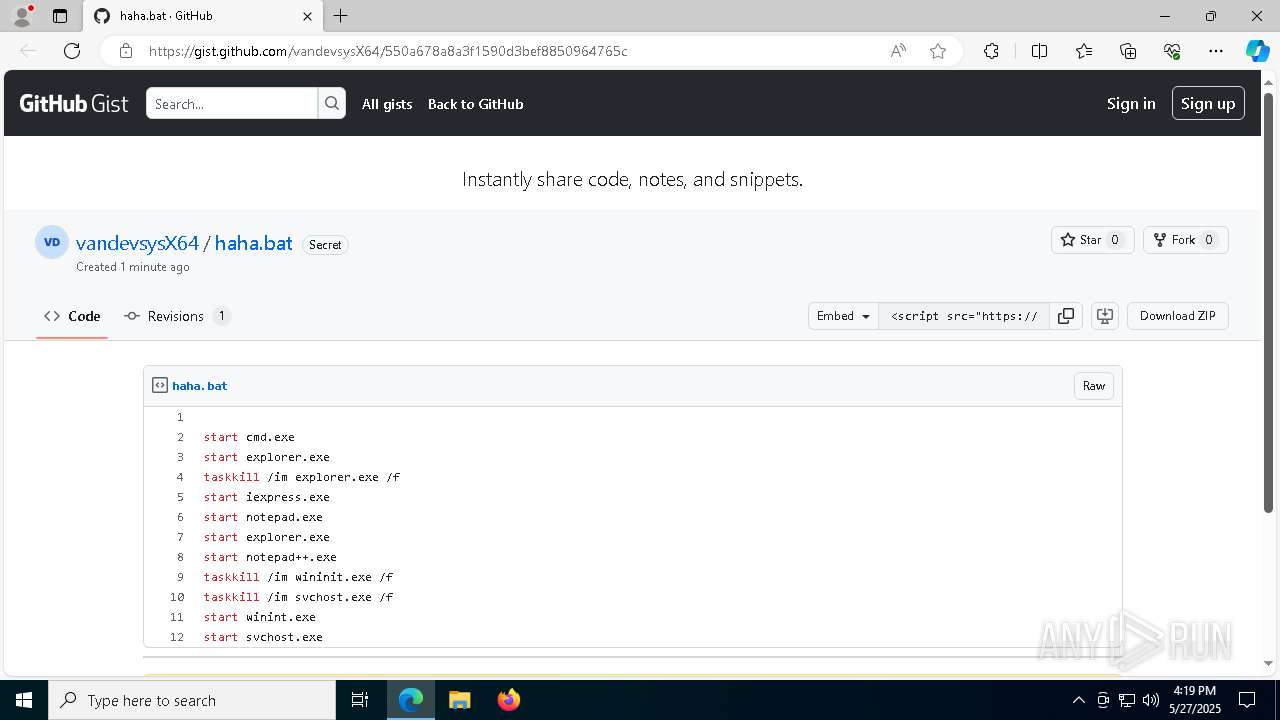Open the haha.bat file header link
Image resolution: width=1280 pixels, height=720 pixels.
click(x=200, y=386)
